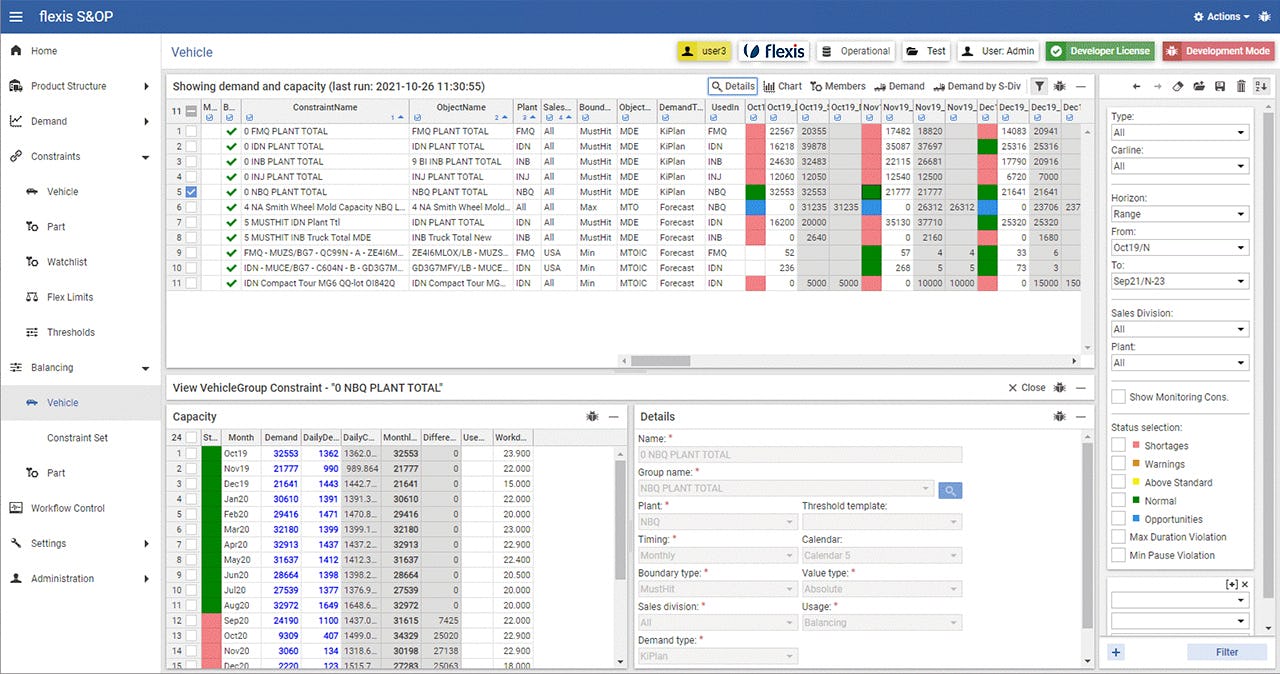This screenshot has height=674, width=1280.
Task: Click bug icon in Details panel
Action: [x=1059, y=416]
